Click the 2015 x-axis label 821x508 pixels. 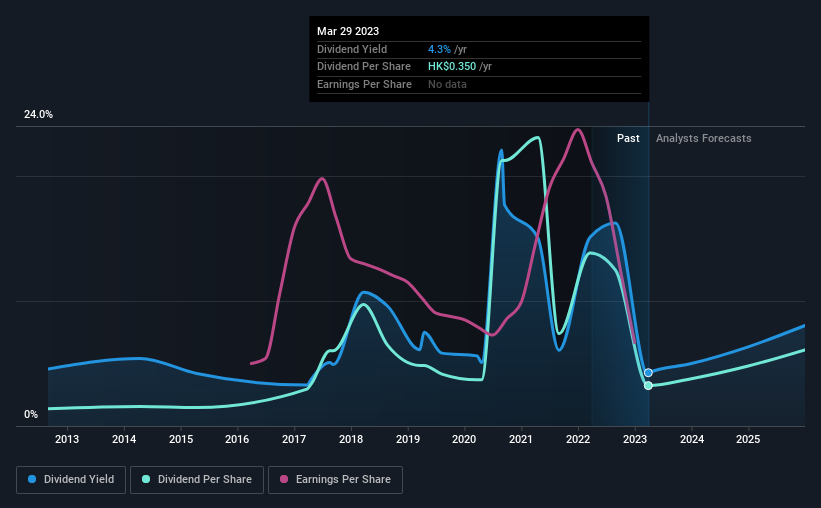coord(181,439)
